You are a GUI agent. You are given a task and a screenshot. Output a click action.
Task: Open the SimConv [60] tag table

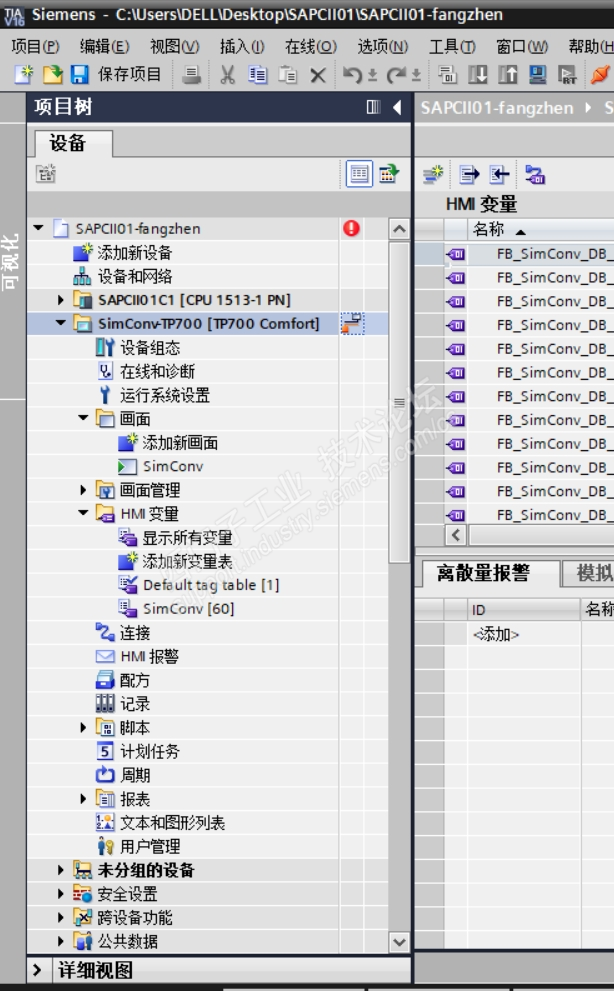(x=188, y=609)
